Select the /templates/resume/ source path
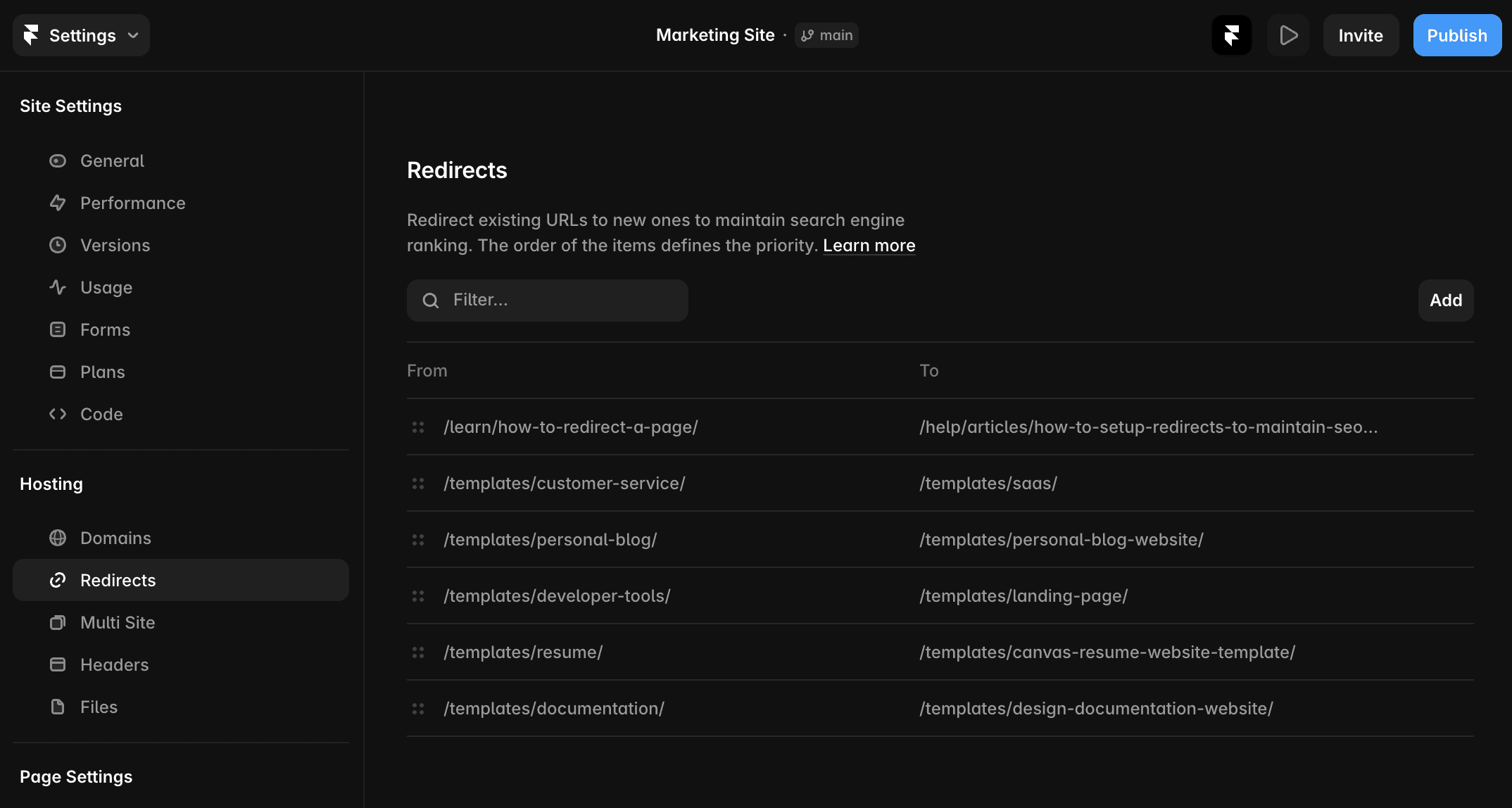Image resolution: width=1512 pixels, height=808 pixels. click(x=523, y=652)
